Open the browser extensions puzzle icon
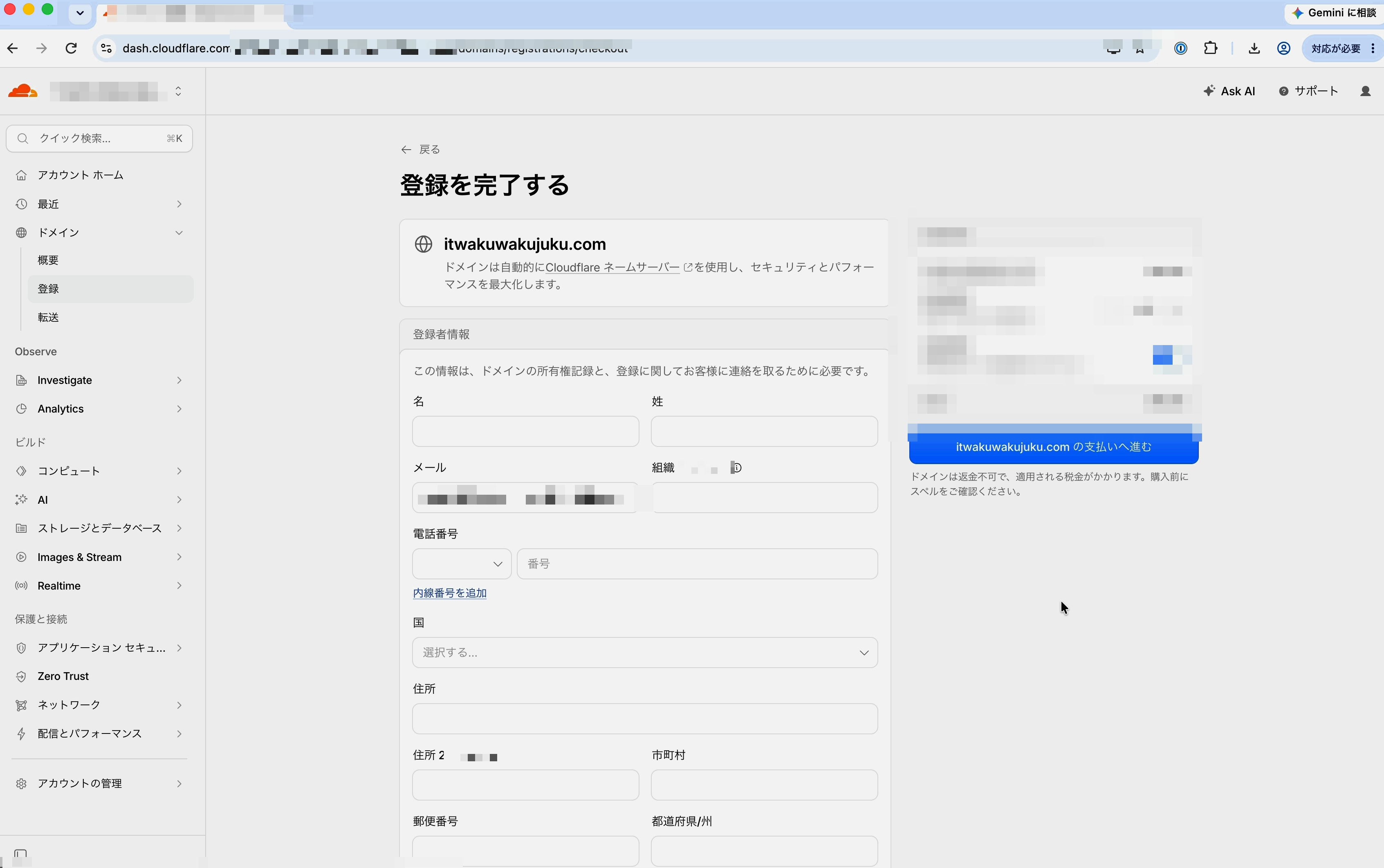The width and height of the screenshot is (1384, 868). pos(1210,48)
